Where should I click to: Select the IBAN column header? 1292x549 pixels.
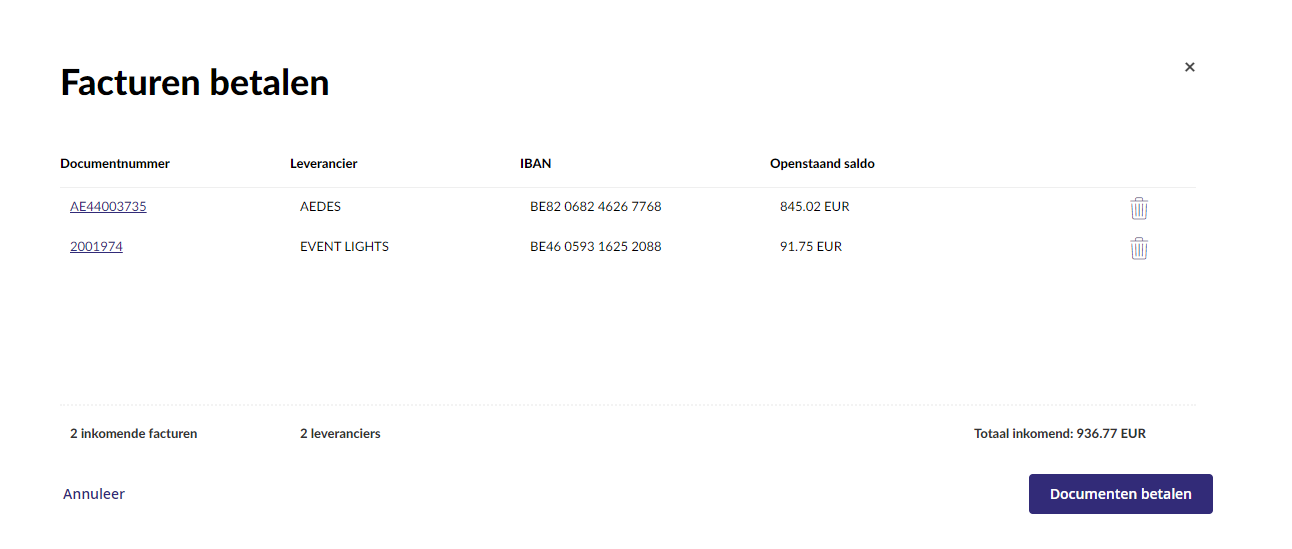pyautogui.click(x=535, y=164)
